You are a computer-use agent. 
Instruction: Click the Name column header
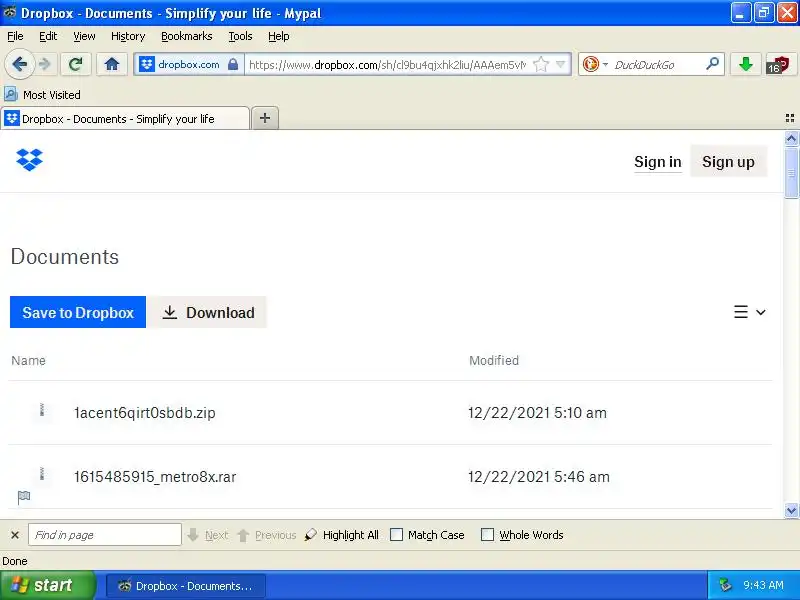[x=29, y=360]
